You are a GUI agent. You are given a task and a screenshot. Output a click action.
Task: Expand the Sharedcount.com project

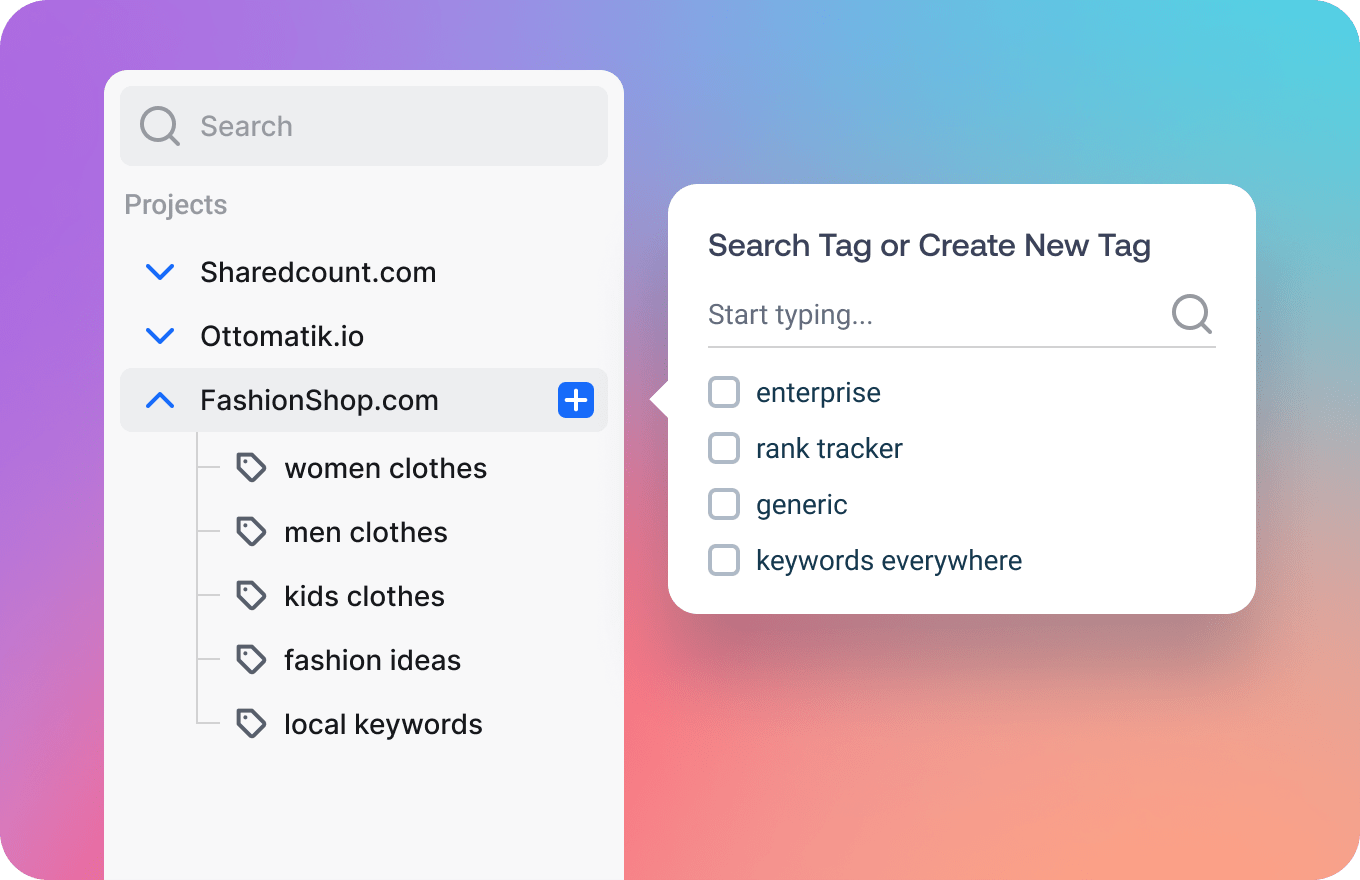[x=159, y=271]
